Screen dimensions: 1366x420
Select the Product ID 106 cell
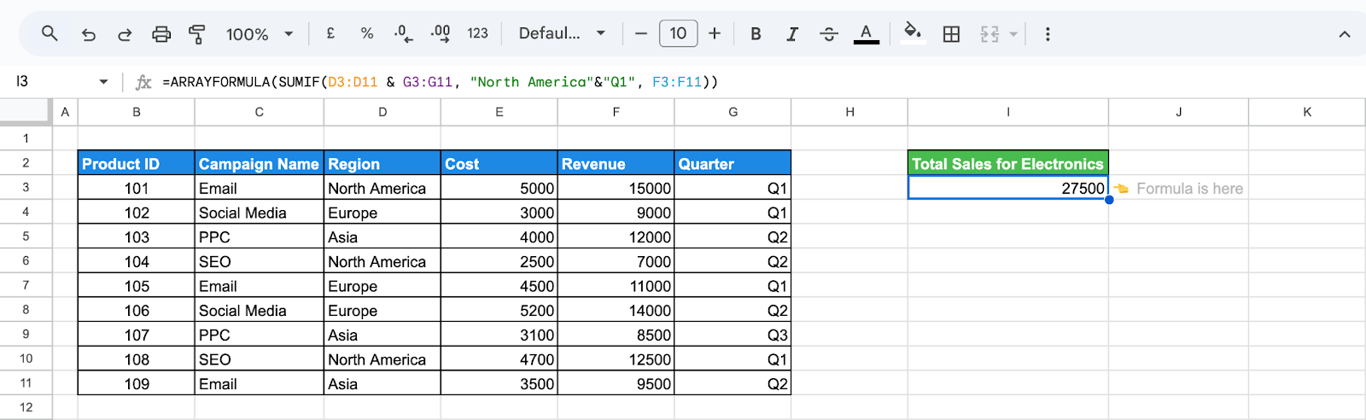click(x=136, y=310)
